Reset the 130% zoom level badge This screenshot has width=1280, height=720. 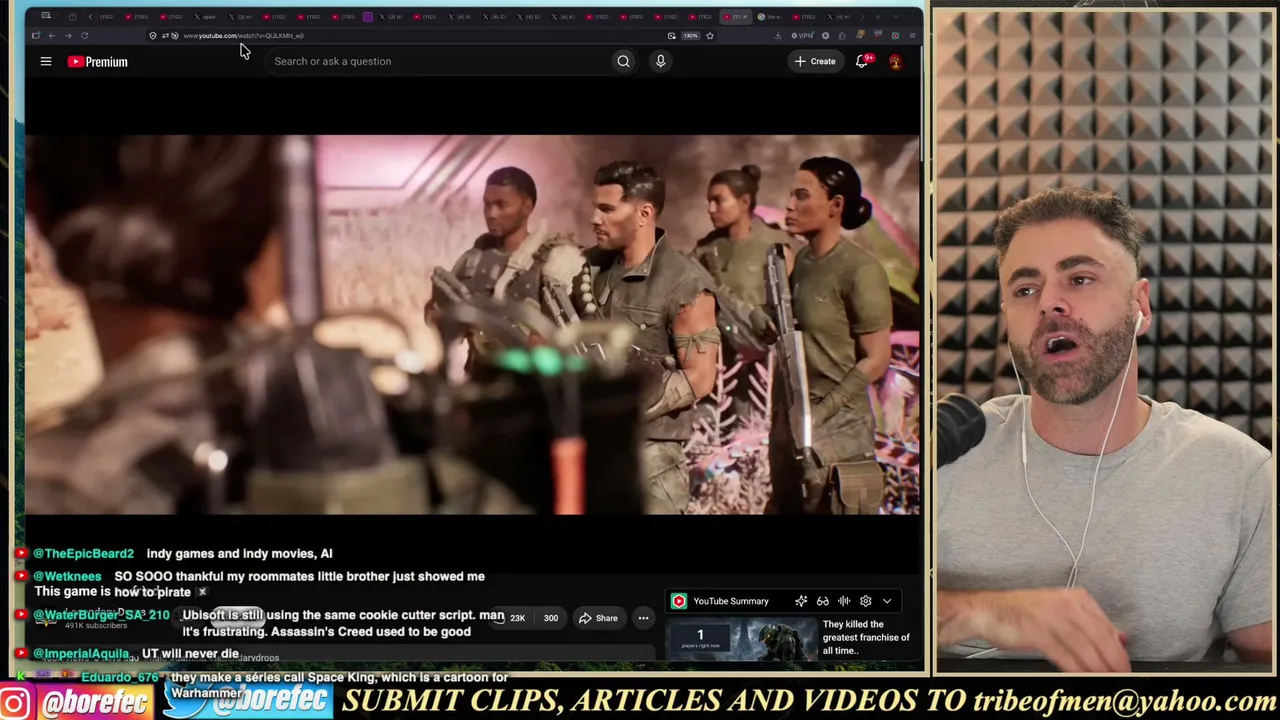coord(691,36)
